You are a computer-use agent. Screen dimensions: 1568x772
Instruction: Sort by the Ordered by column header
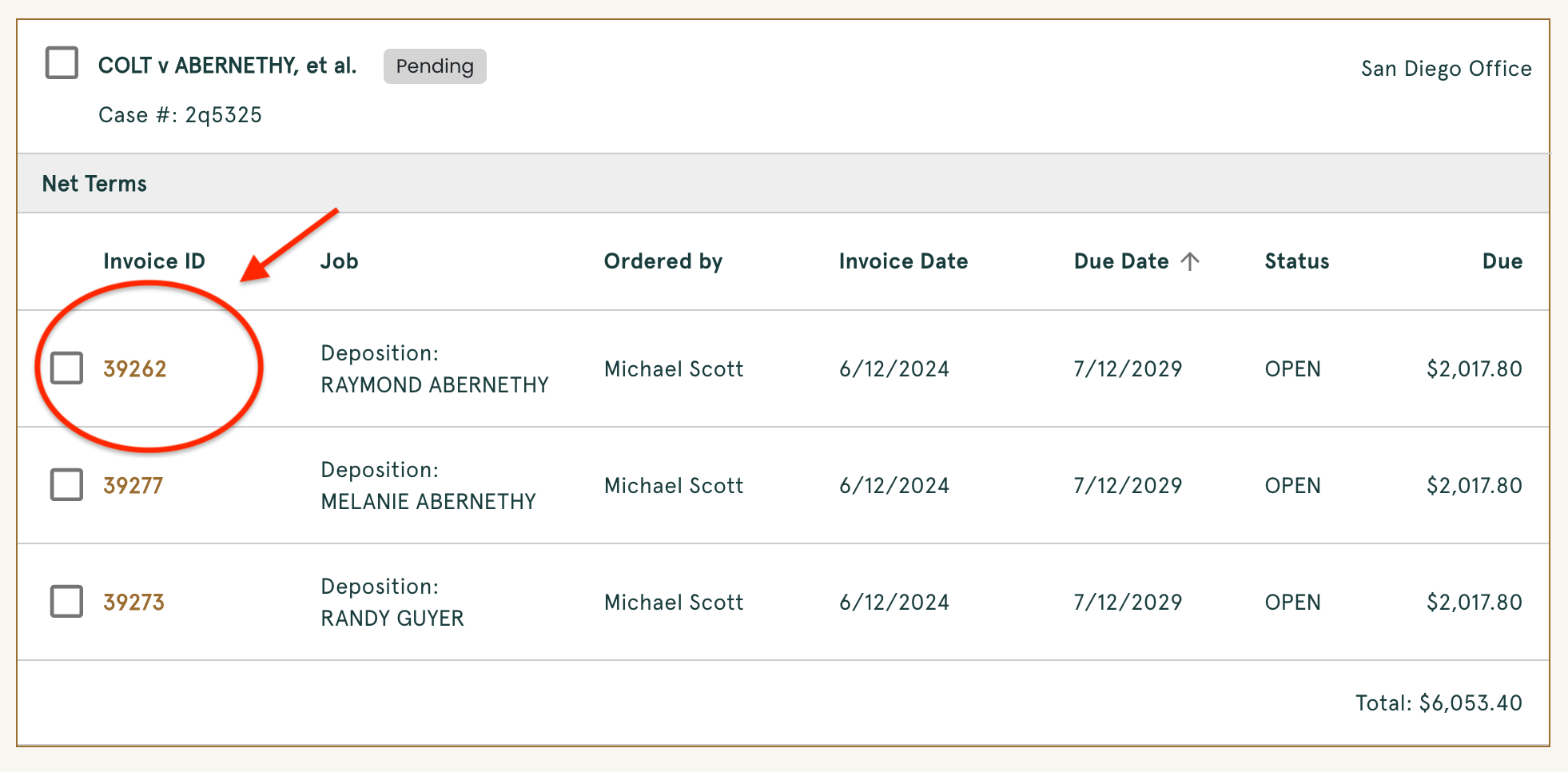coord(663,261)
